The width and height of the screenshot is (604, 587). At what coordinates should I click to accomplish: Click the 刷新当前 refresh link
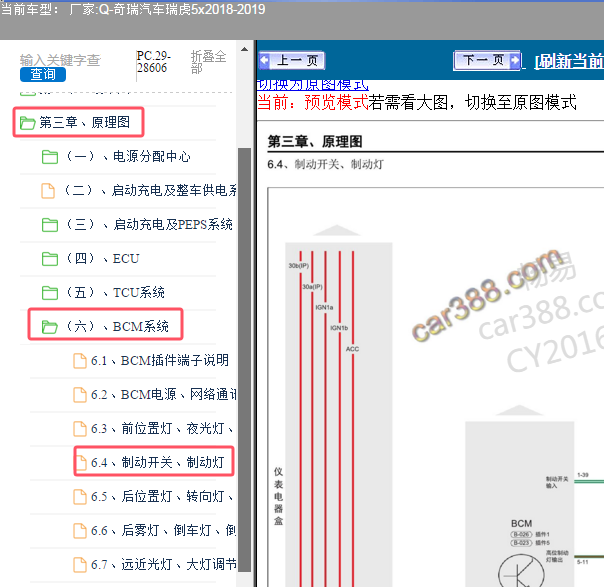(569, 61)
